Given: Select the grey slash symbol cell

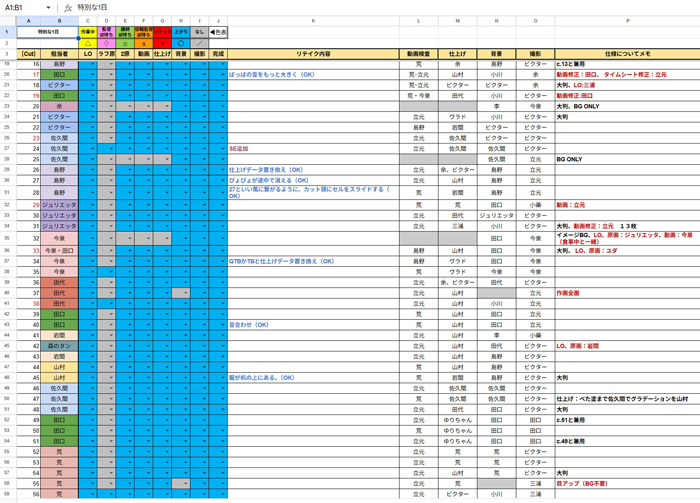Looking at the screenshot, I should point(200,43).
